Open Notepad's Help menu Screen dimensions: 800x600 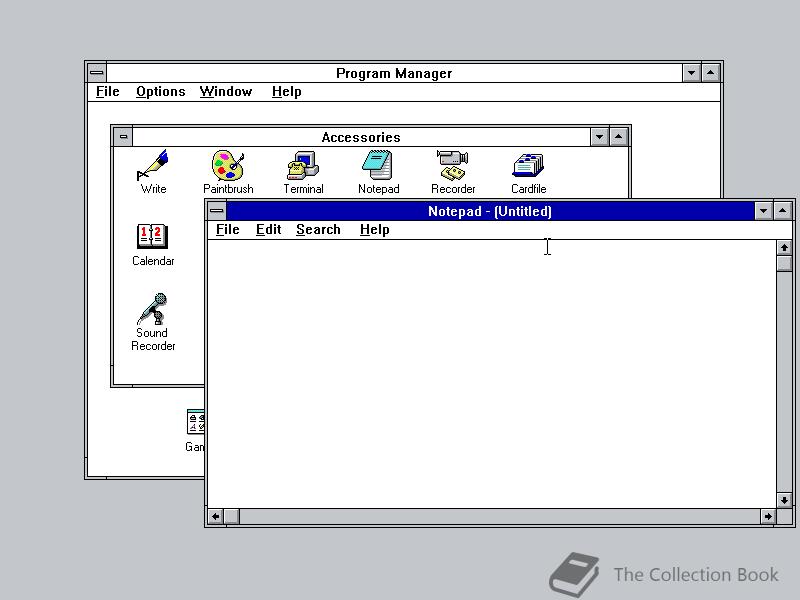pos(374,230)
